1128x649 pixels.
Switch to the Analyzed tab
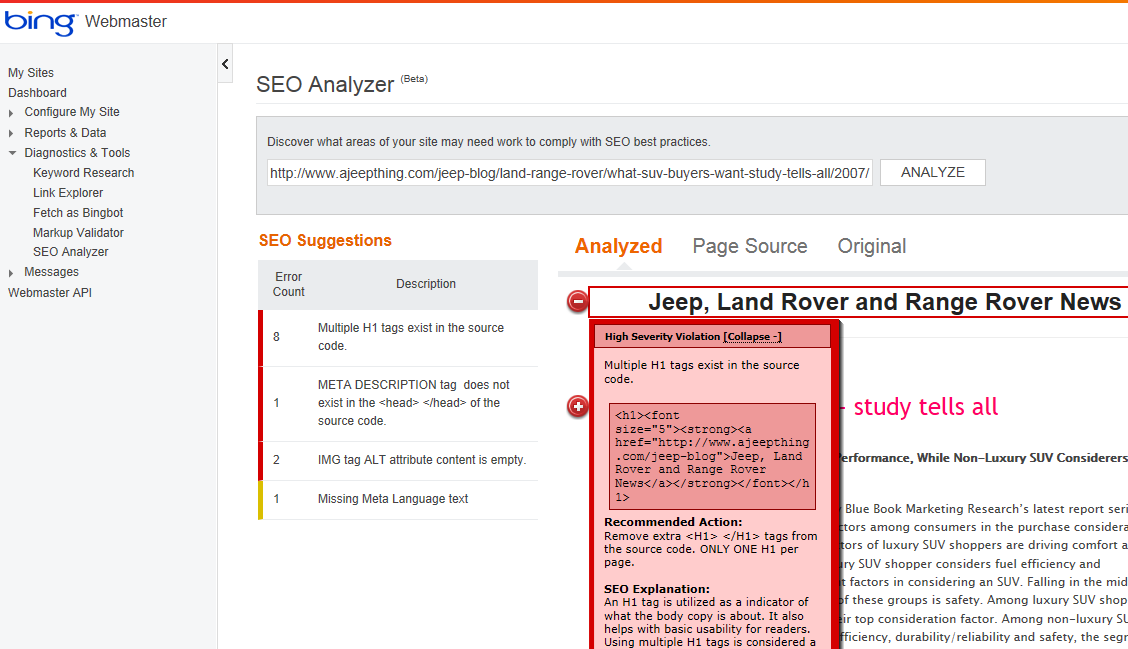click(618, 246)
